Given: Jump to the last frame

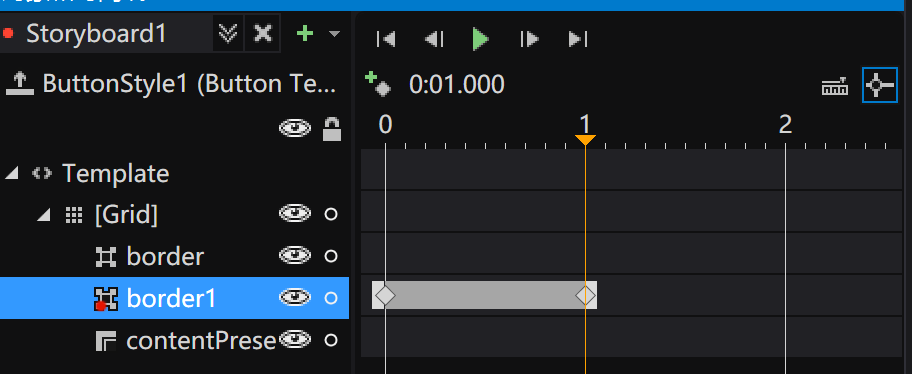Looking at the screenshot, I should (x=578, y=39).
